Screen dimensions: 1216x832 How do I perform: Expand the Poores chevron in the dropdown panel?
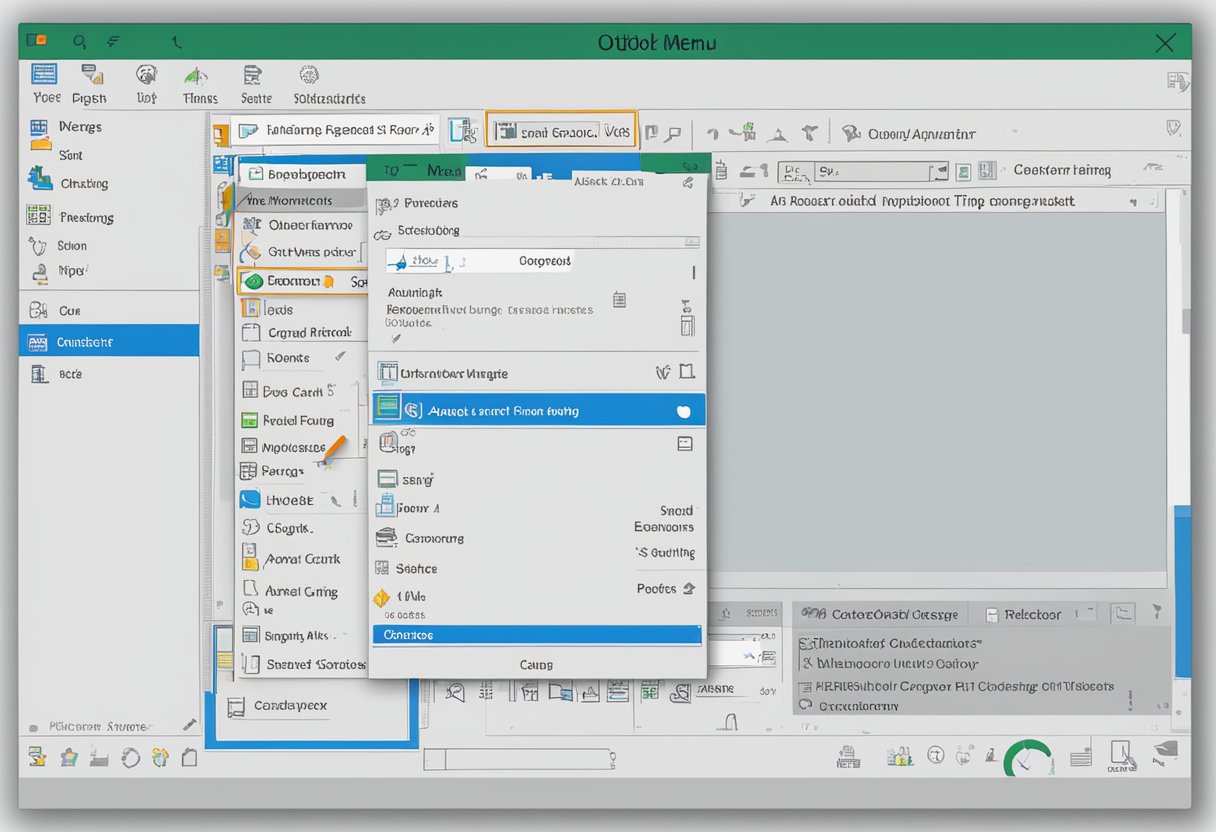click(691, 589)
